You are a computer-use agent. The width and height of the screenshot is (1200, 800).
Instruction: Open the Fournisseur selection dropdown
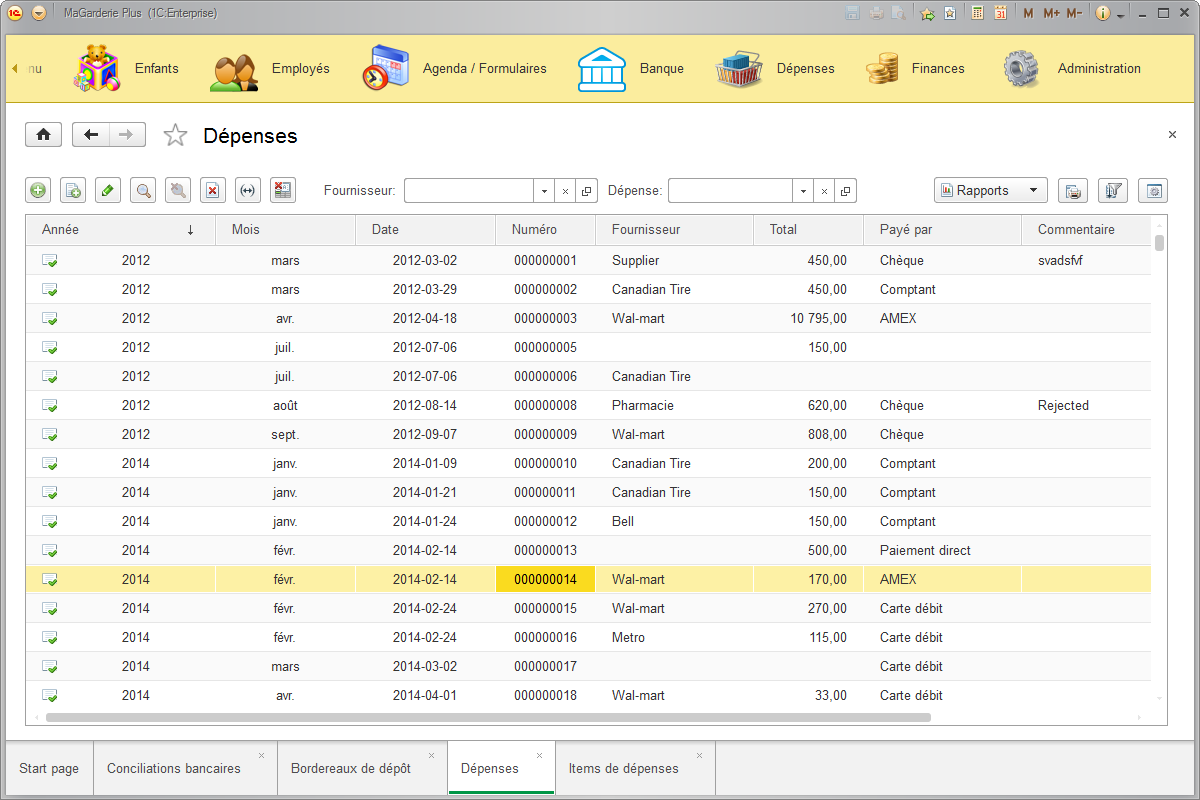[543, 190]
